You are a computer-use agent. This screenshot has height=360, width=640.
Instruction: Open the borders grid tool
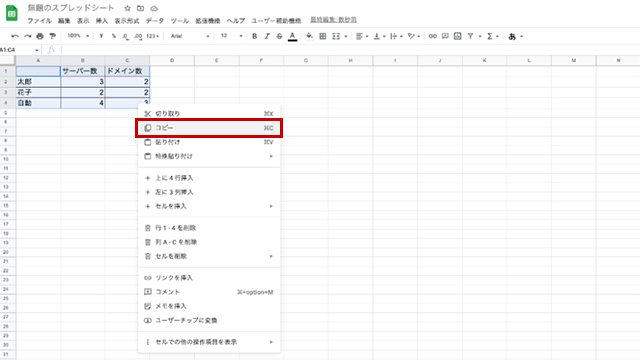322,36
